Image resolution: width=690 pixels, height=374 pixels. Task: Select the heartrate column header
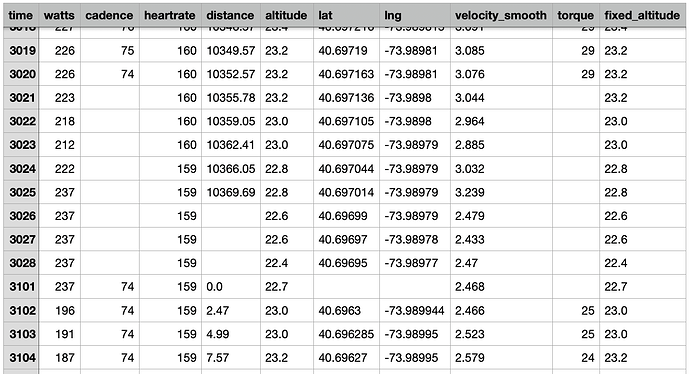(170, 15)
